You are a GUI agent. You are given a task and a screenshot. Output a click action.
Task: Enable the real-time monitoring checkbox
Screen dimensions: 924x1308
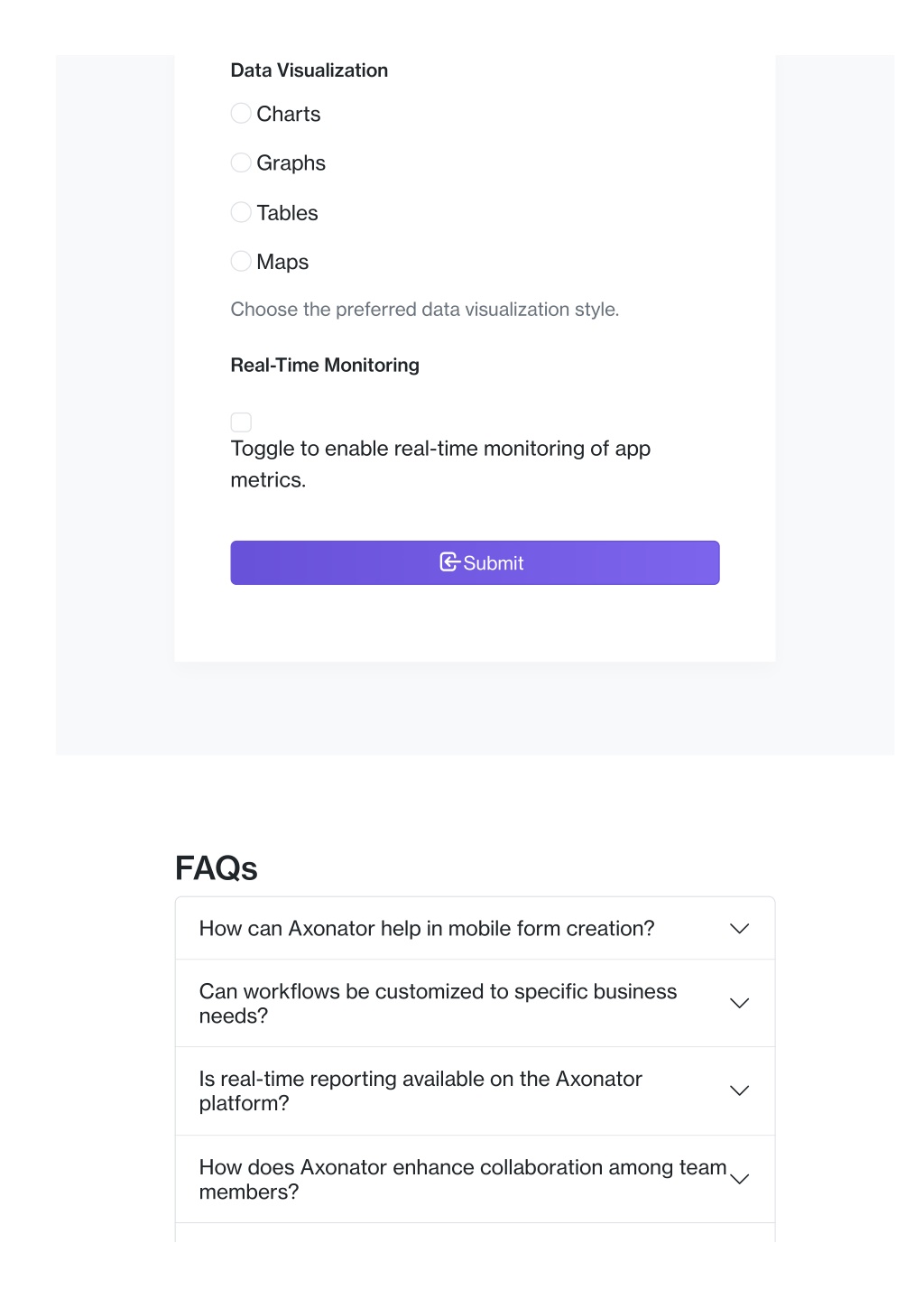pos(241,422)
